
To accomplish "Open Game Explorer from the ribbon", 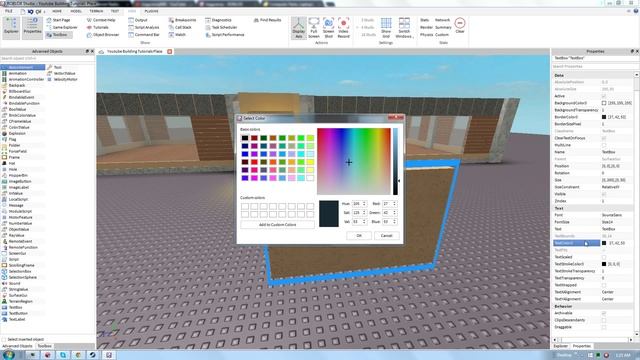I will click(x=62, y=27).
